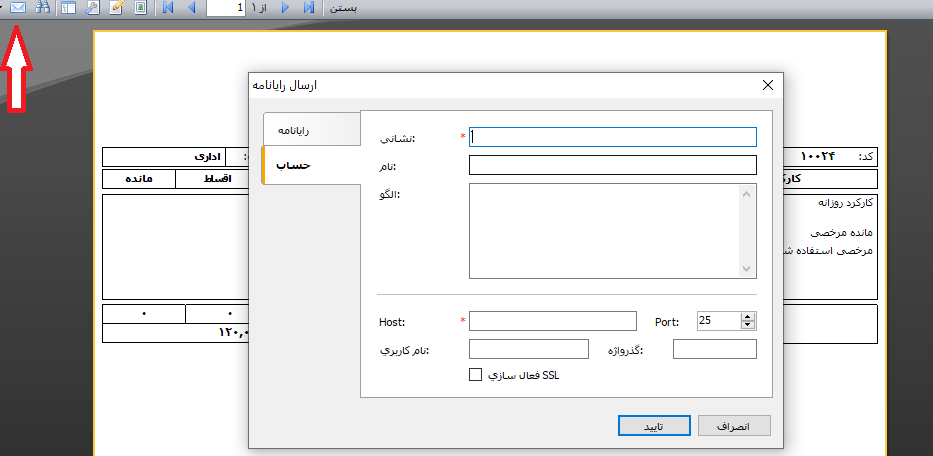Click the full screen page icon
933x456 pixels.
140,8
